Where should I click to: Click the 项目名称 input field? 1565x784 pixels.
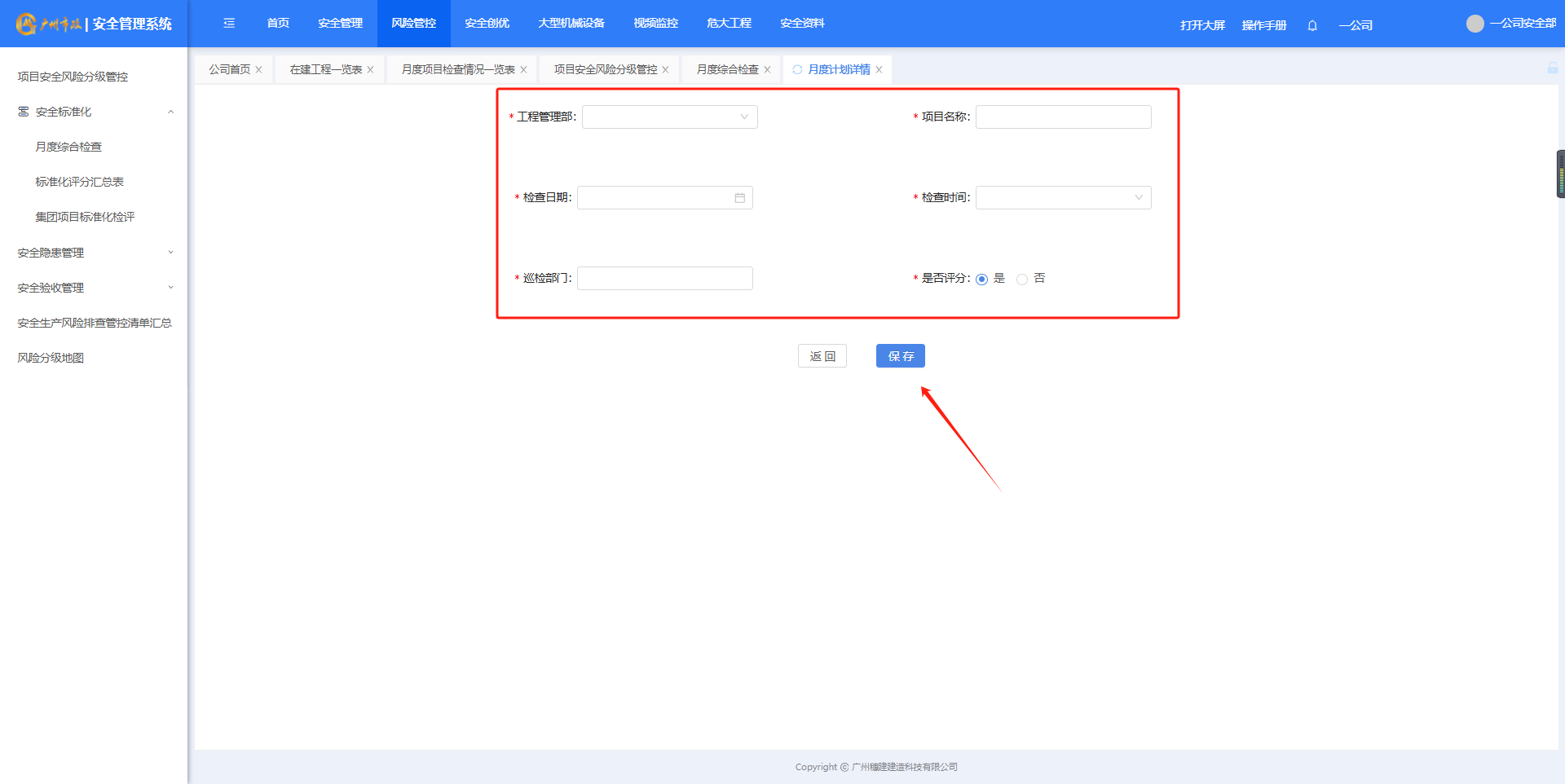(x=1063, y=117)
